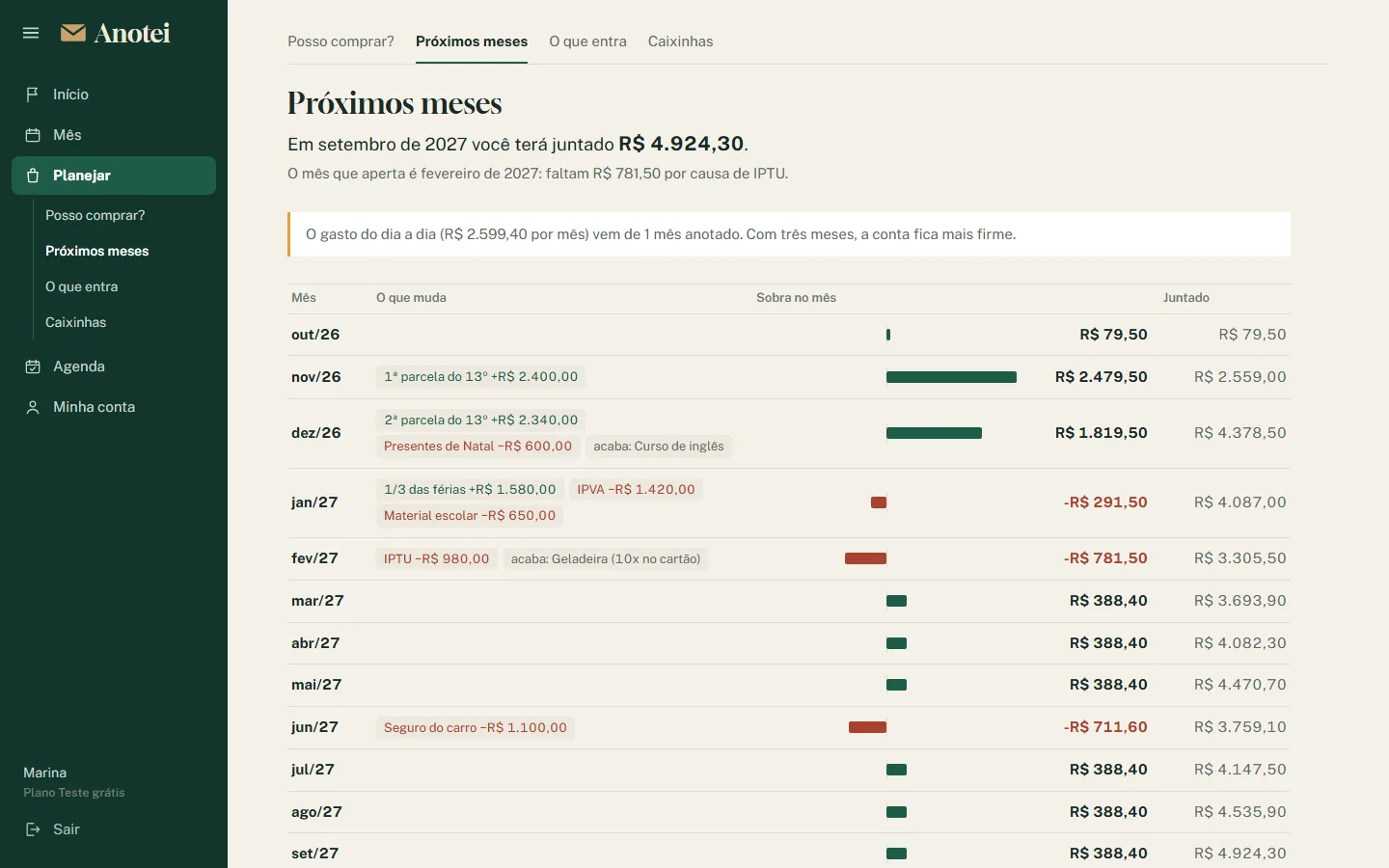Go to Início in the sidebar
1389x868 pixels.
(114, 95)
